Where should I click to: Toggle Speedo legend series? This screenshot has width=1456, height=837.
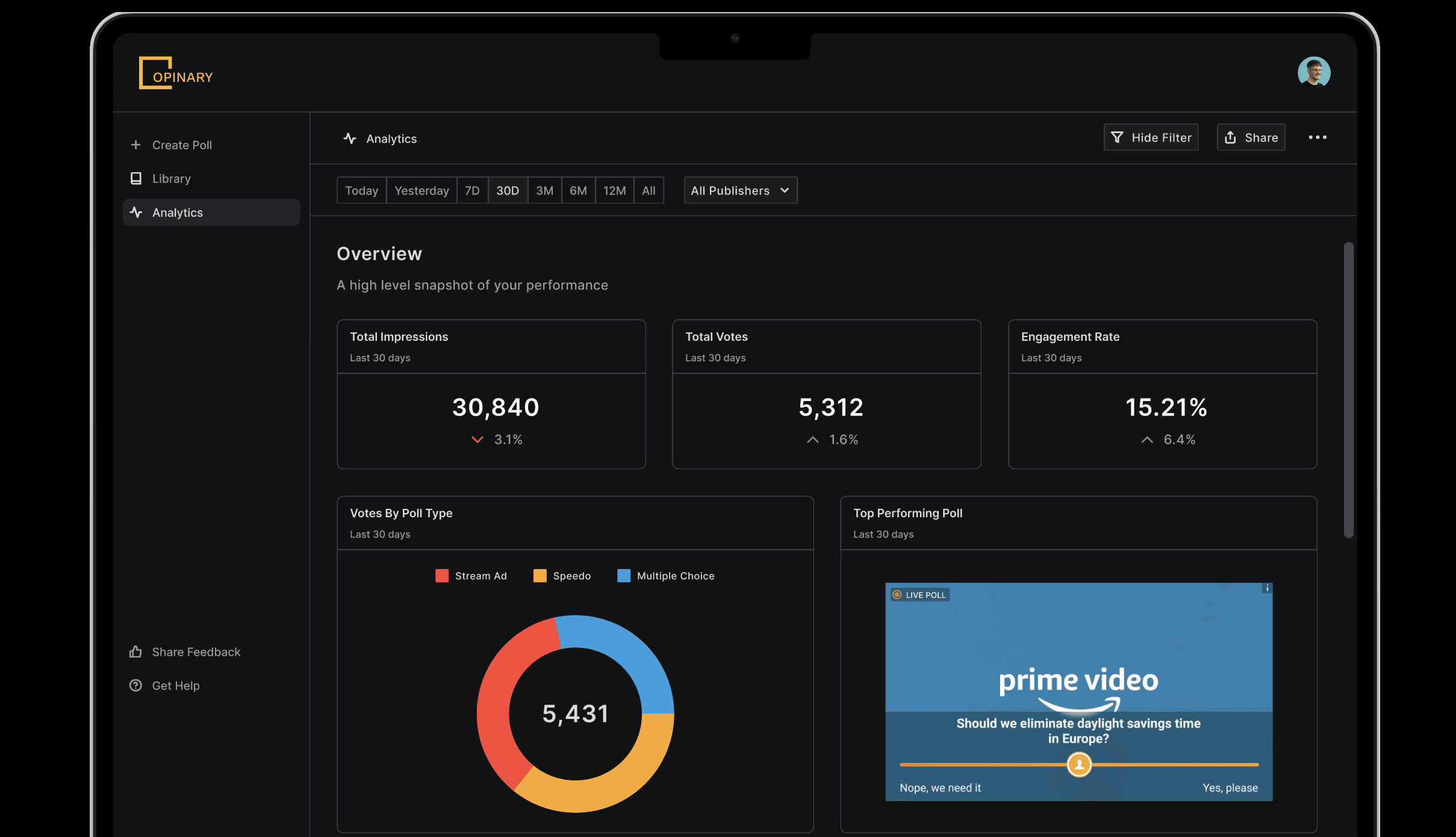(562, 576)
